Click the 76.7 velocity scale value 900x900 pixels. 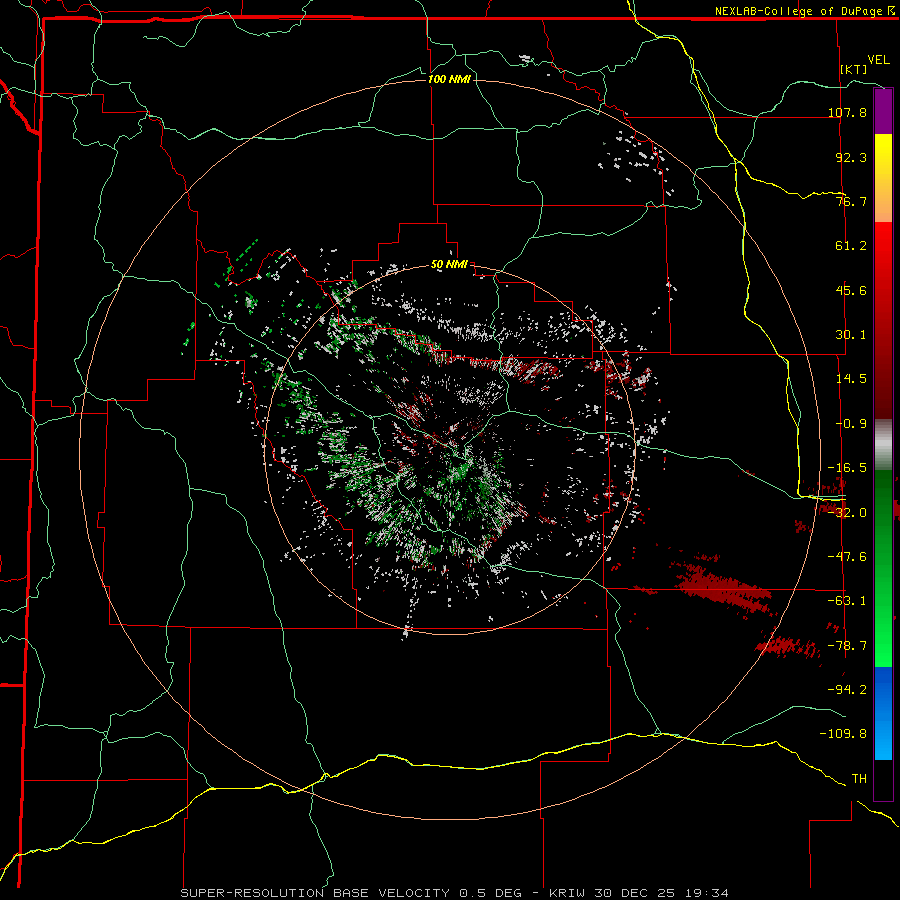[851, 201]
